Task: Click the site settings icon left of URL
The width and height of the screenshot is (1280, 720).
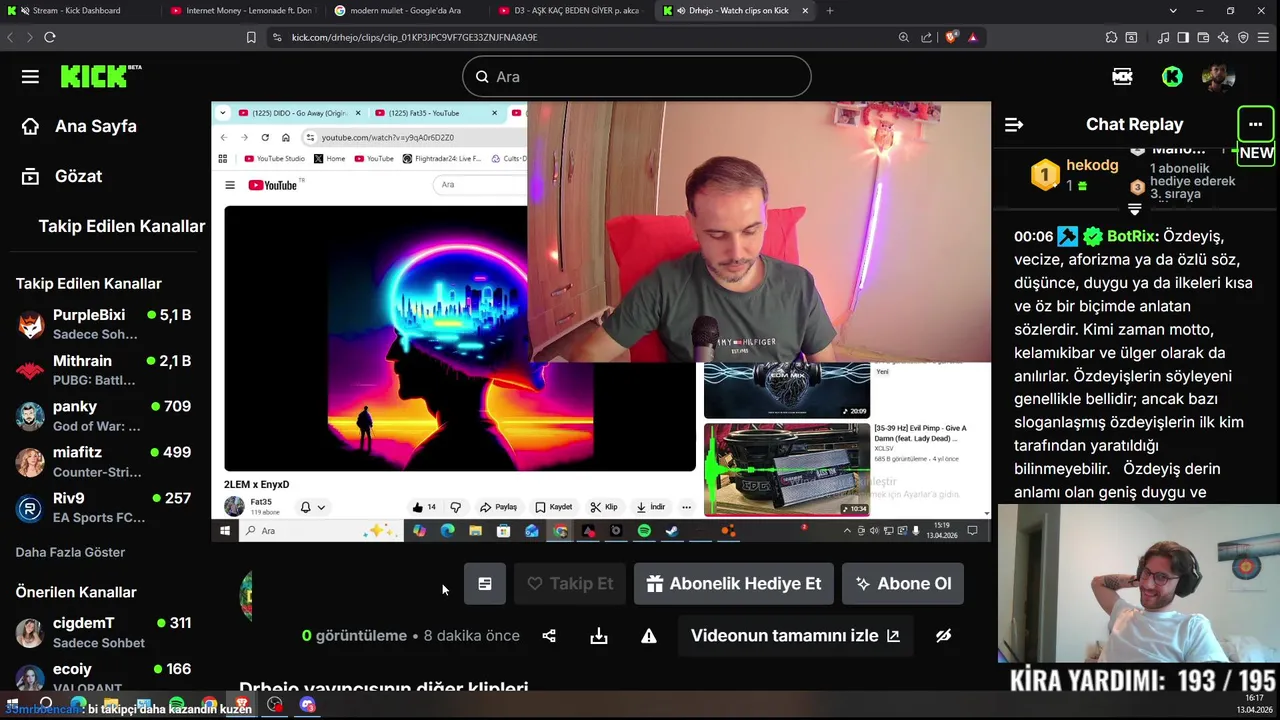Action: (277, 37)
